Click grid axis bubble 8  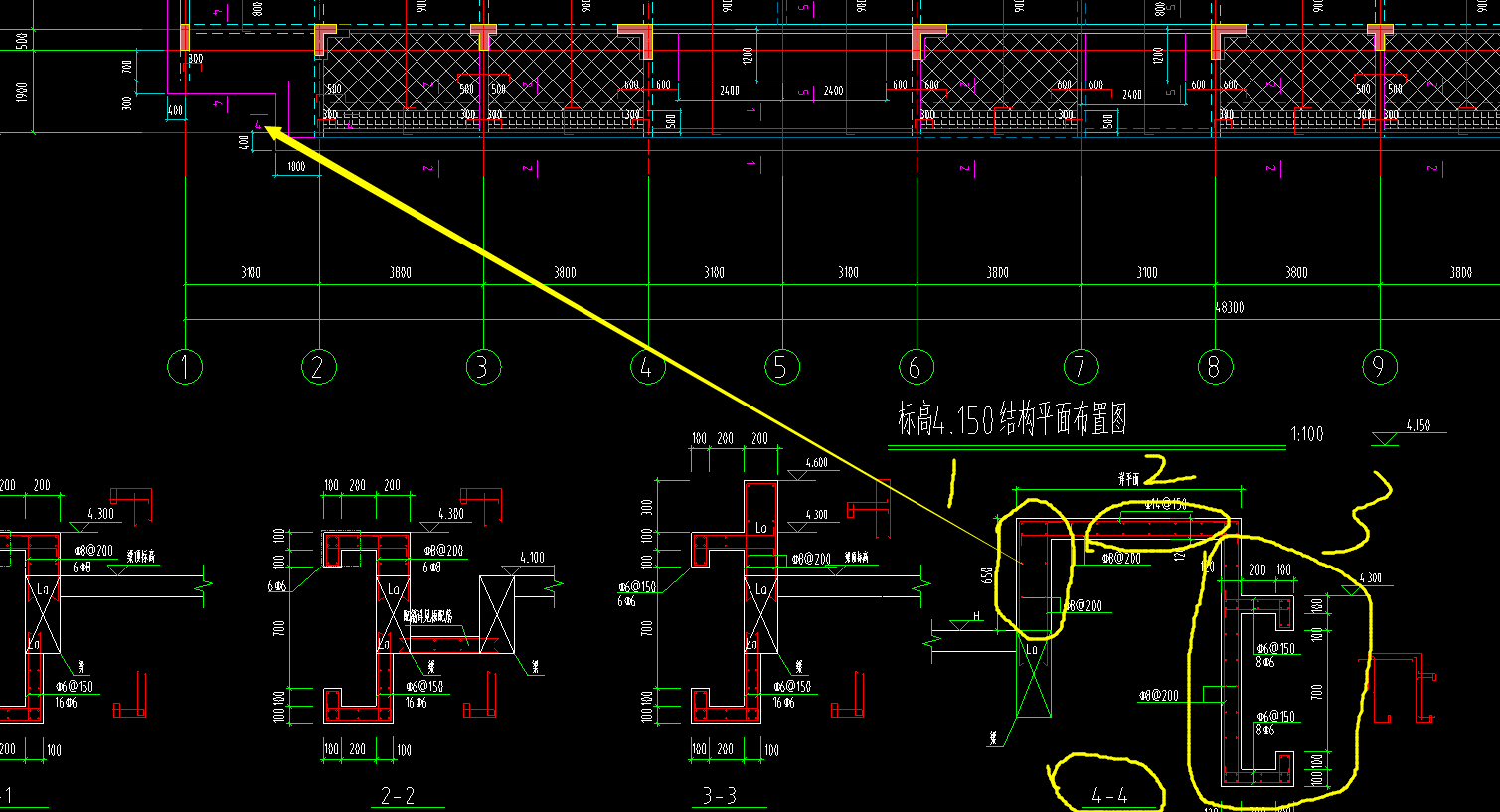point(1214,367)
